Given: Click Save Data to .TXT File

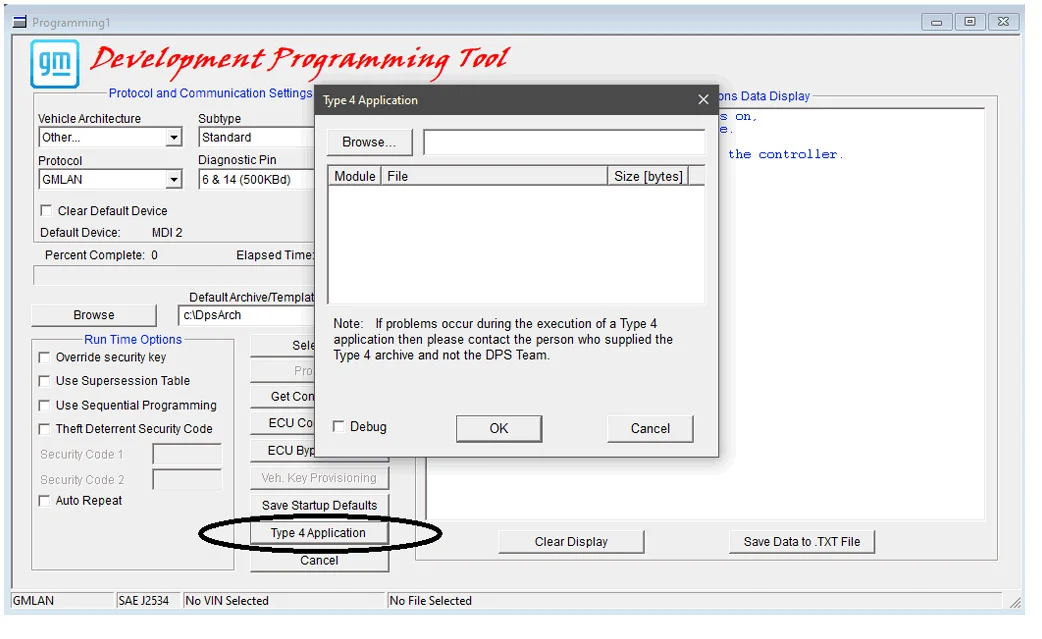Looking at the screenshot, I should [x=801, y=541].
